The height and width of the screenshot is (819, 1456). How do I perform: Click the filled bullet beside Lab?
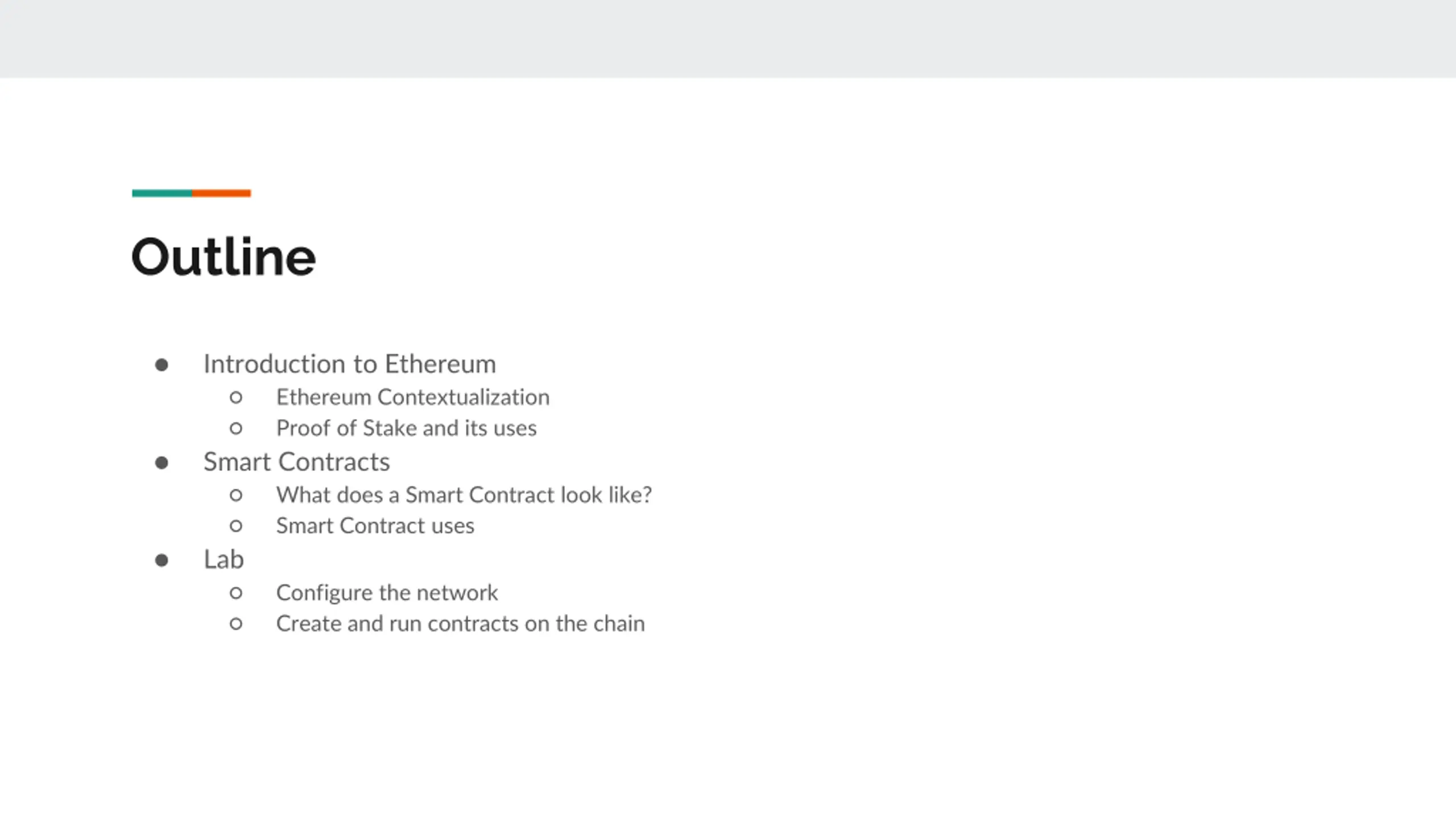click(162, 560)
